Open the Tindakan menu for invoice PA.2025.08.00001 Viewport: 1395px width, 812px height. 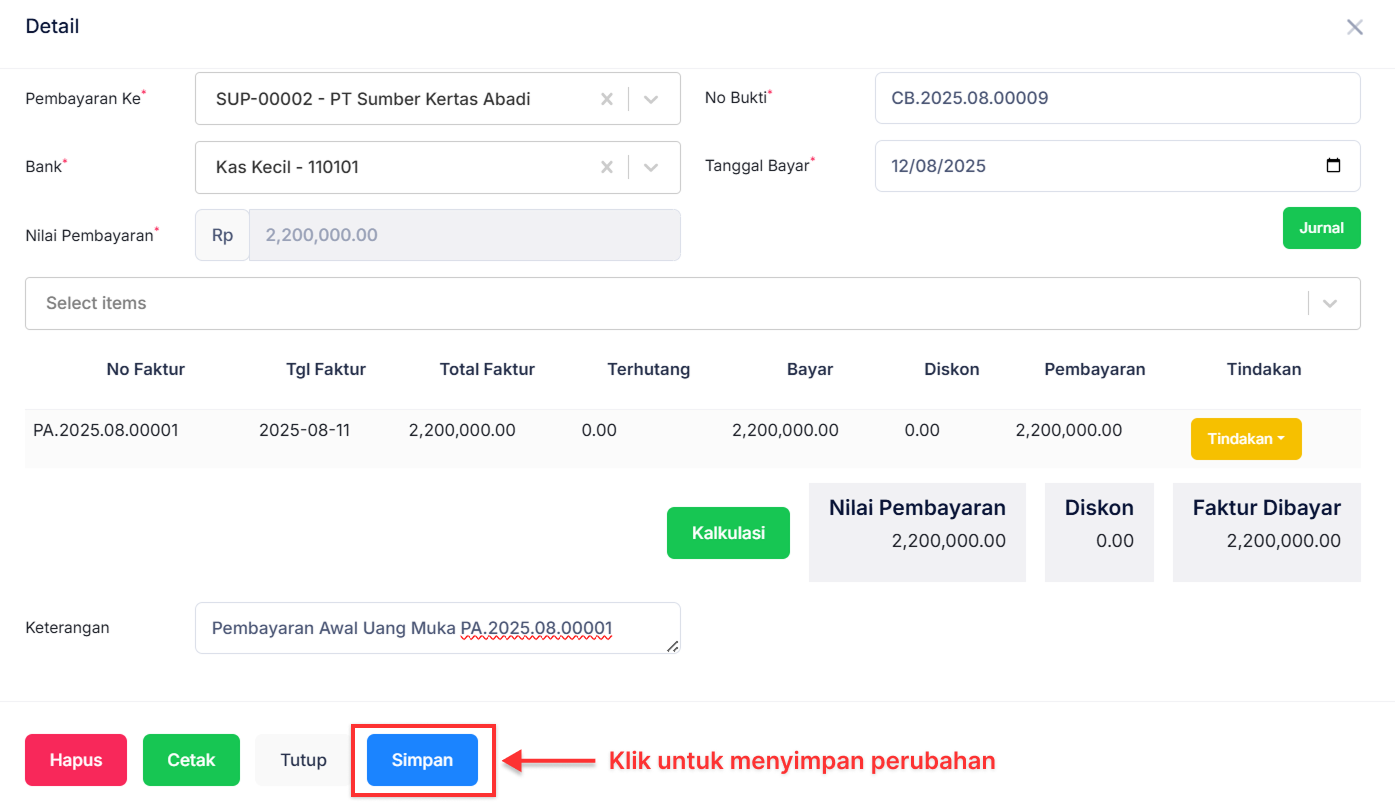(1246, 438)
